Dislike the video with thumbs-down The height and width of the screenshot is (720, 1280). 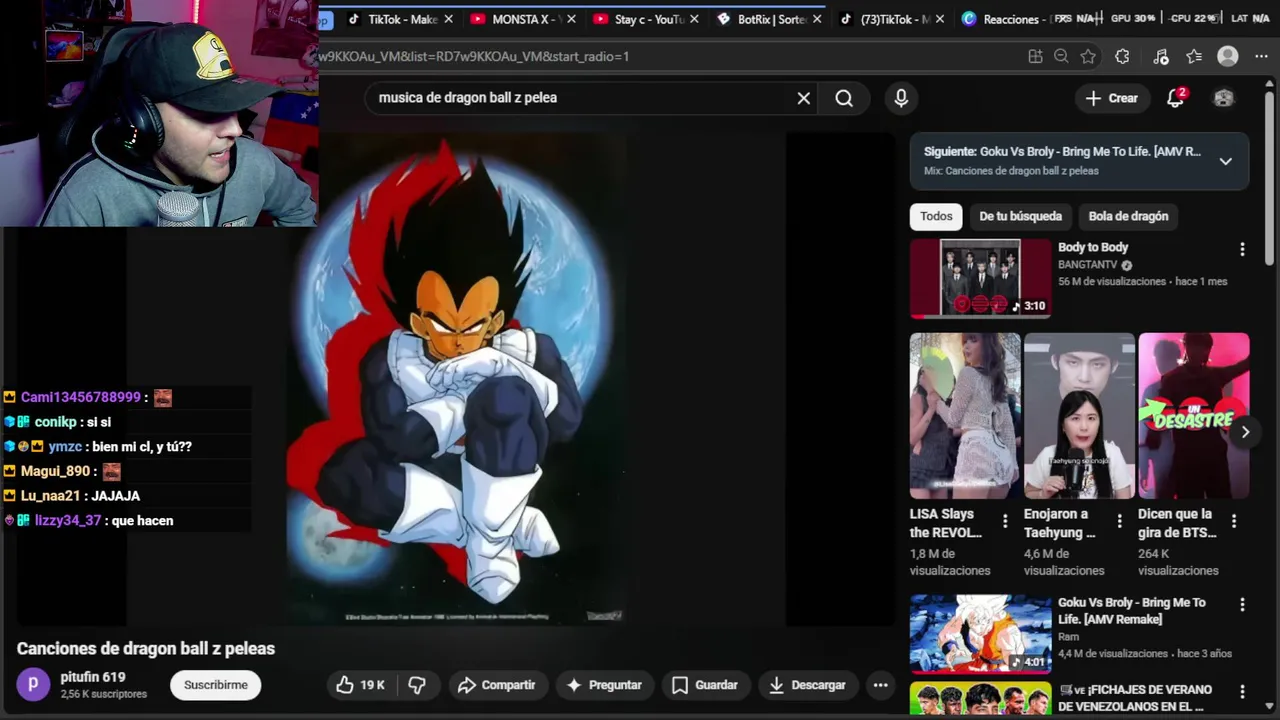[x=418, y=685]
